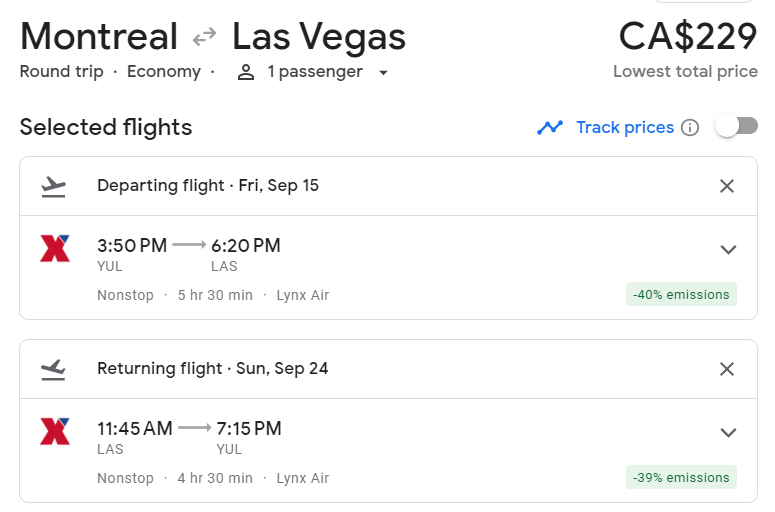Toggle the Track prices switch
The width and height of the screenshot is (775, 512).
tap(736, 127)
